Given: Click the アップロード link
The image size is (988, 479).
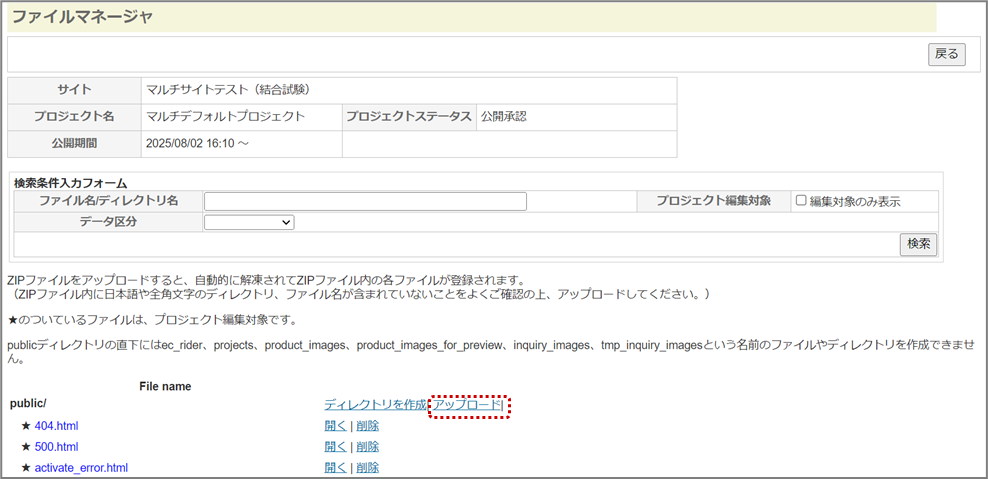Looking at the screenshot, I should coord(467,404).
